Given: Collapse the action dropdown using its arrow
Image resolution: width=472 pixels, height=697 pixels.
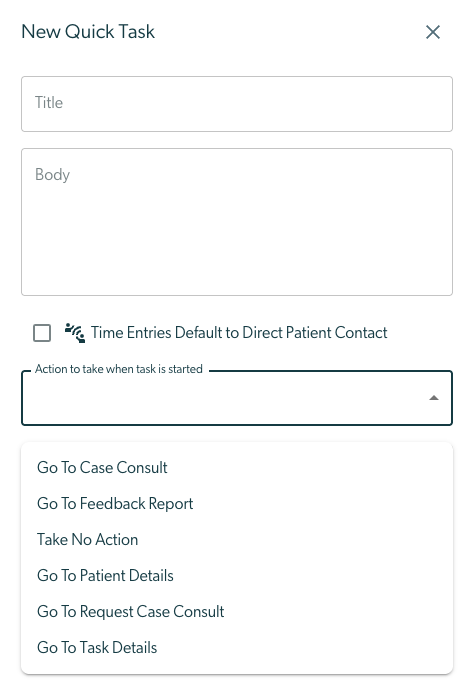Looking at the screenshot, I should click(x=434, y=398).
